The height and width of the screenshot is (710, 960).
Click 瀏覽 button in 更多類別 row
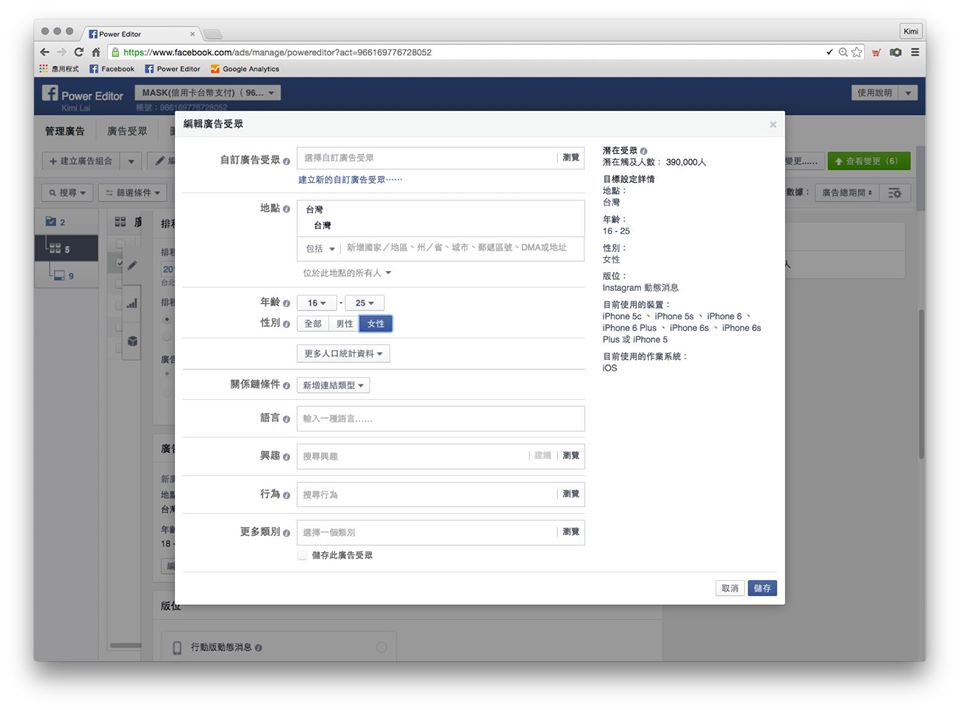point(571,532)
